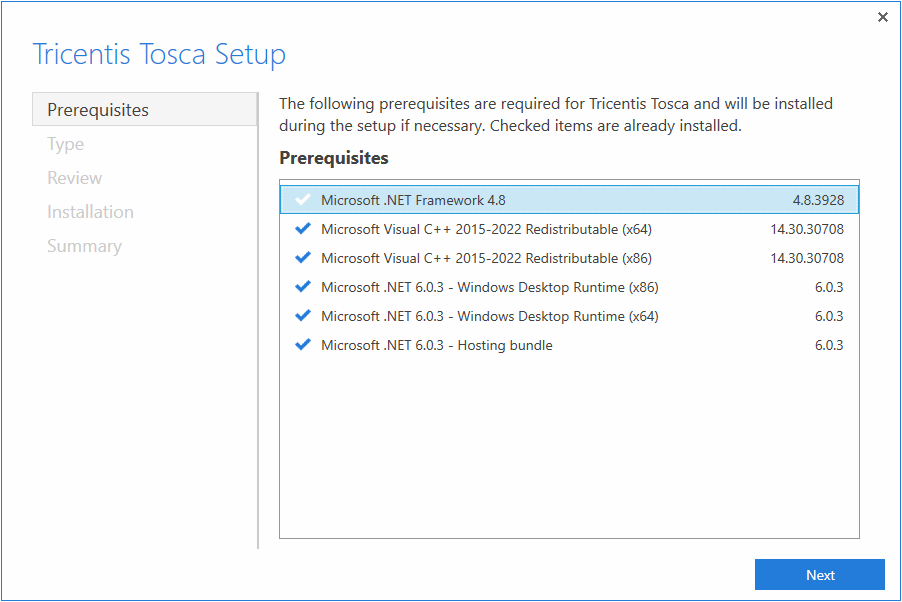The width and height of the screenshot is (902, 602).
Task: Click checkmark next to .NET Framework 4.8
Action: click(x=303, y=200)
